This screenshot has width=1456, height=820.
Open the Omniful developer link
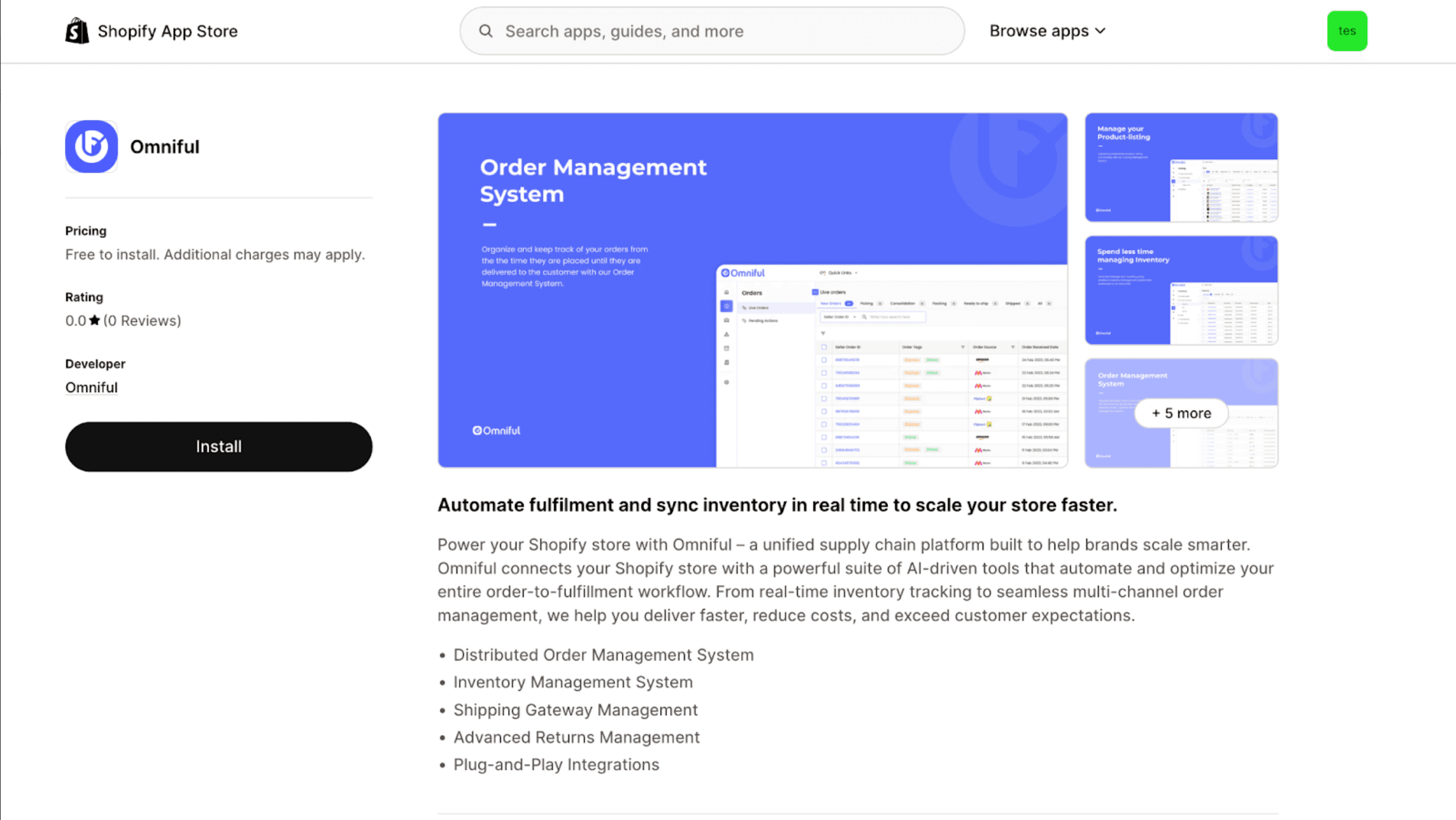(x=91, y=387)
